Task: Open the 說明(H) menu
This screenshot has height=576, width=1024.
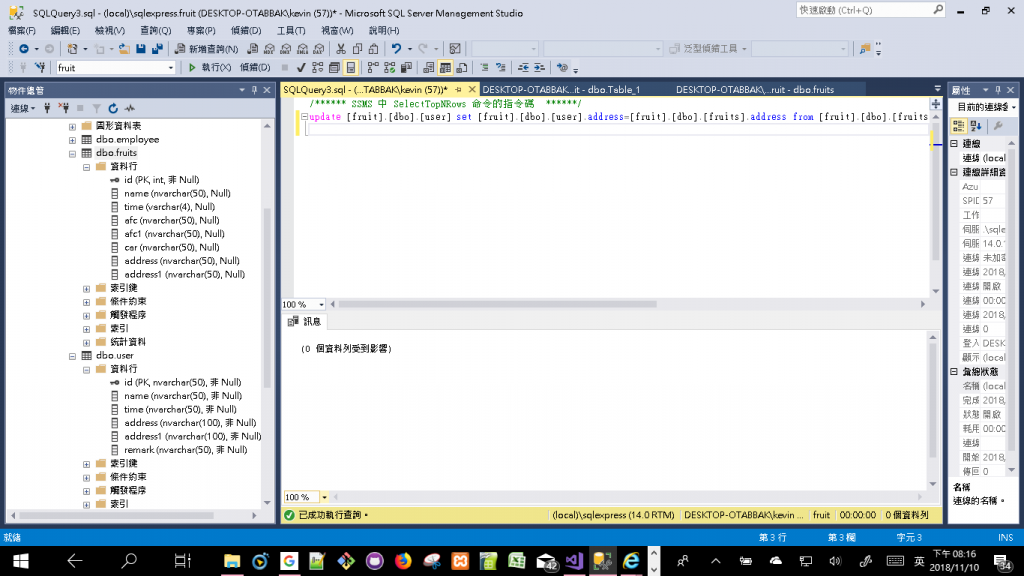Action: (384, 31)
